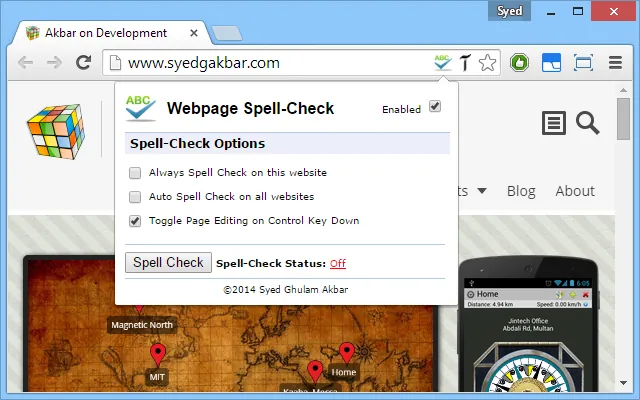Click the Home map pin
640x400 pixels.
pyautogui.click(x=347, y=353)
